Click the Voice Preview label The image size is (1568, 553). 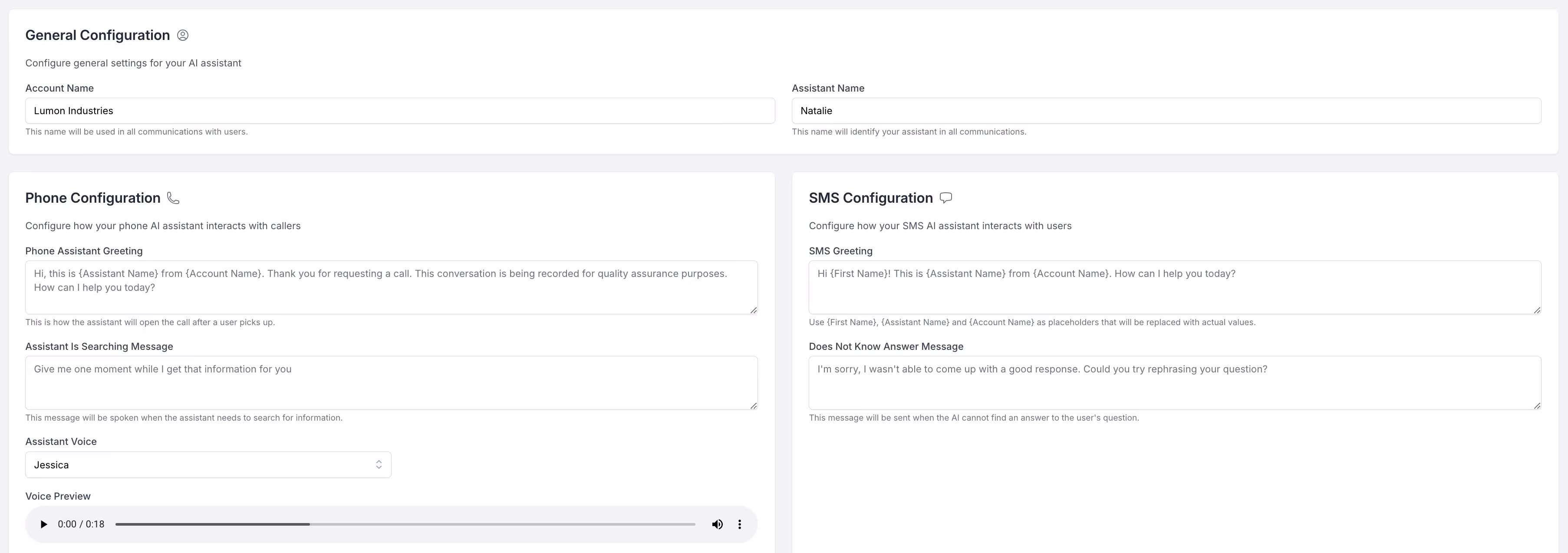click(x=58, y=497)
